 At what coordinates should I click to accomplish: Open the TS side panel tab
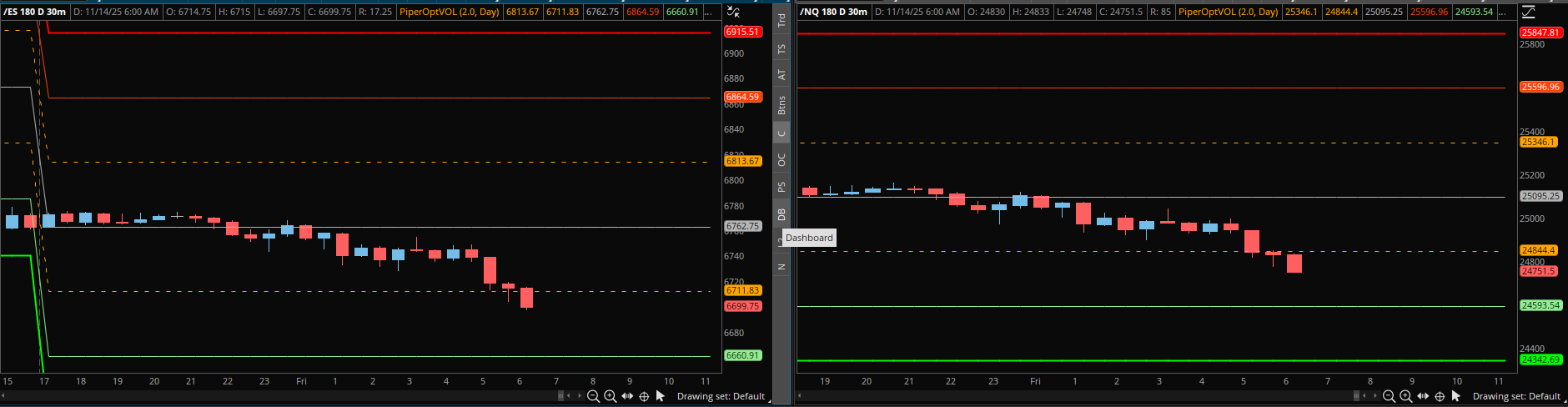pos(781,49)
